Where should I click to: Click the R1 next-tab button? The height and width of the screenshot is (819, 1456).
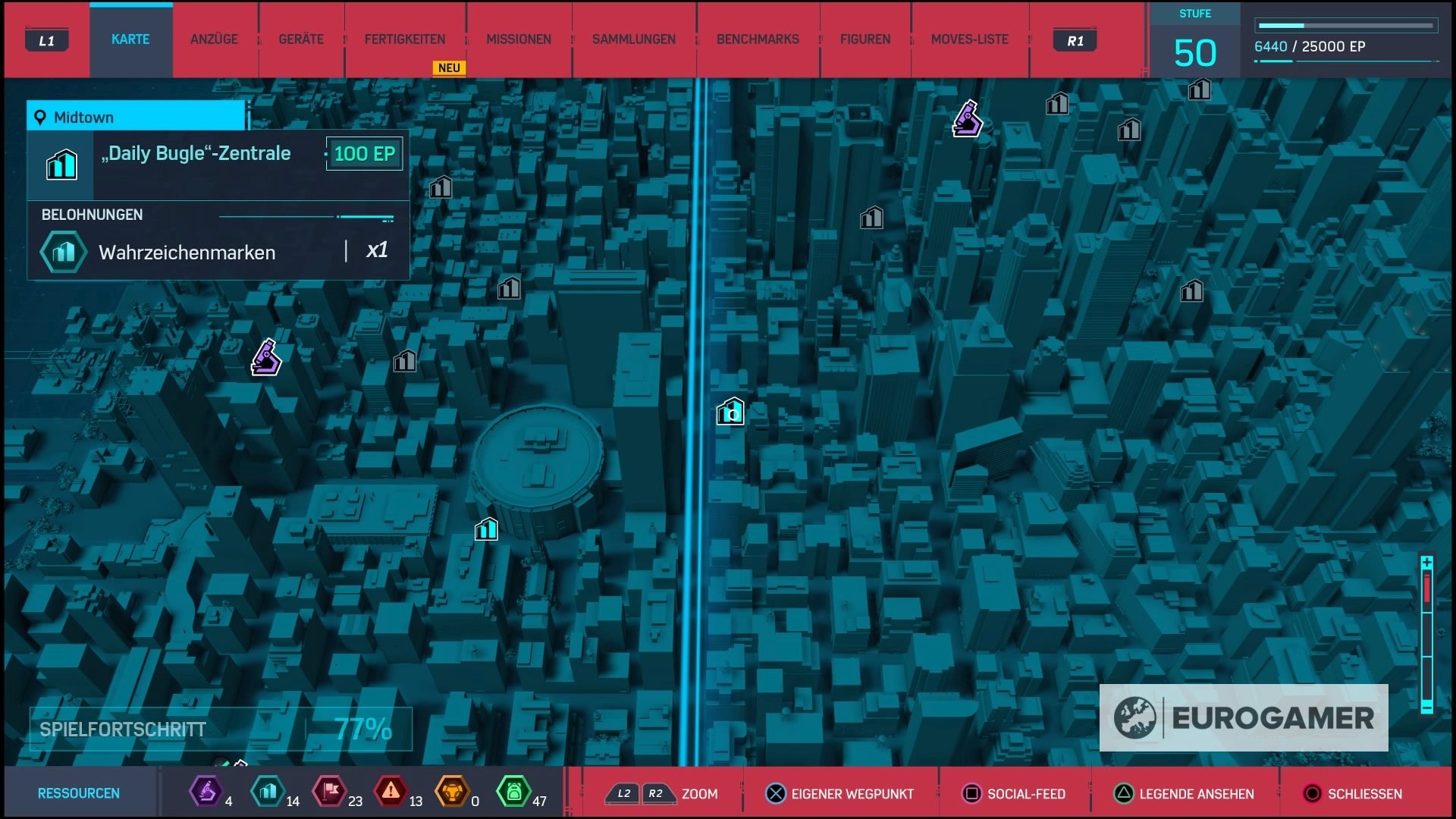1075,41
